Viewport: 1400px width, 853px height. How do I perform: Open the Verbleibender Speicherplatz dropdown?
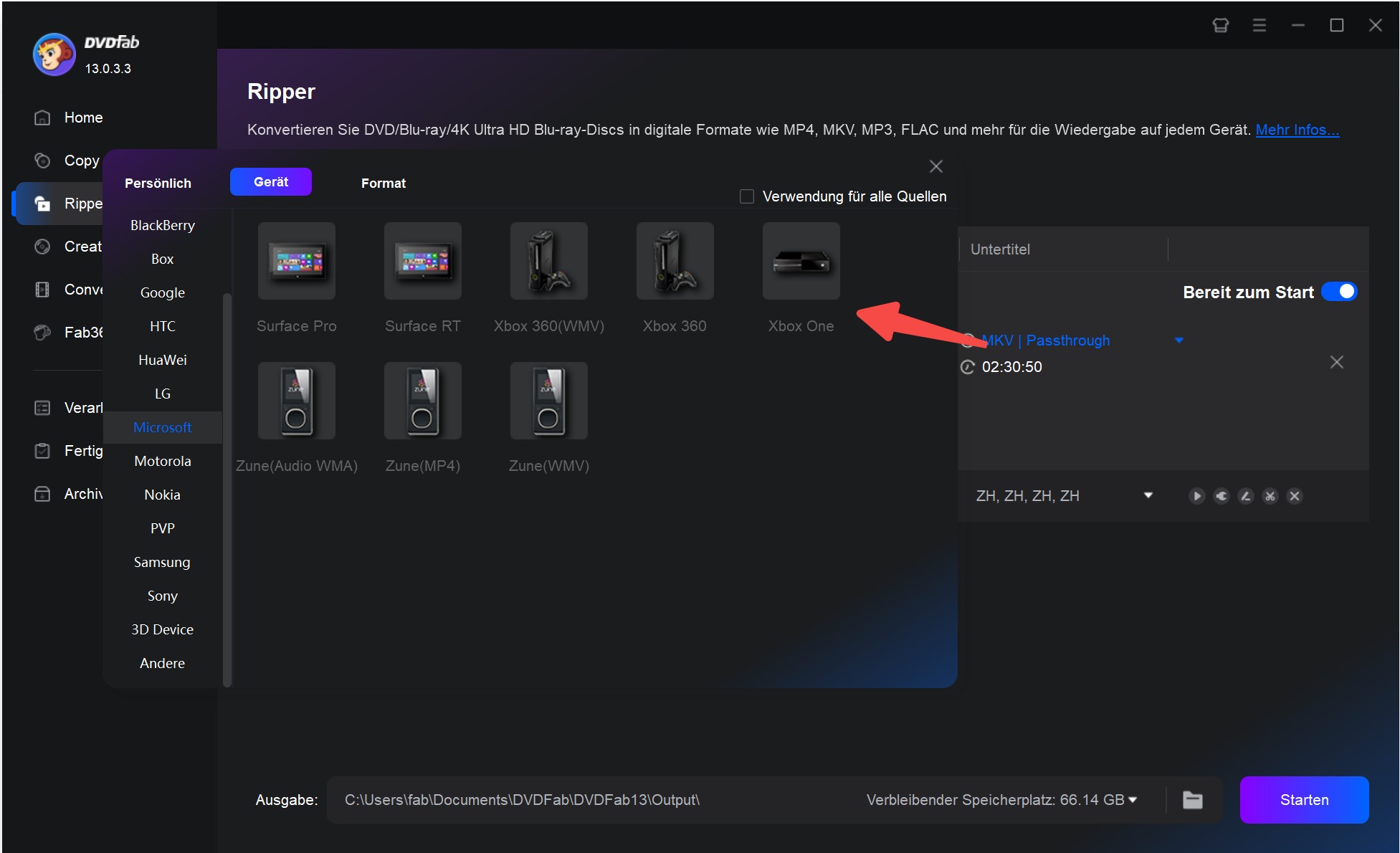pyautogui.click(x=1133, y=800)
